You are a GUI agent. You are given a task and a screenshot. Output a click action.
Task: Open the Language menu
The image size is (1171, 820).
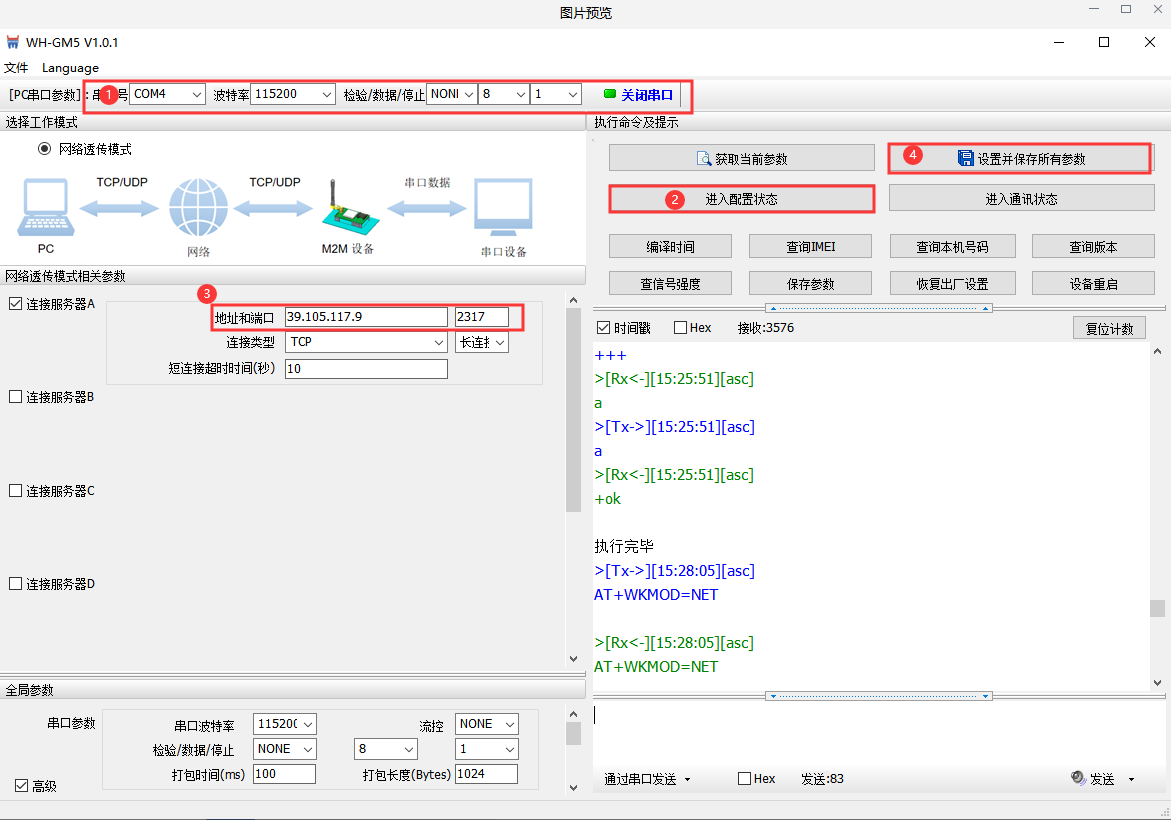[70, 68]
